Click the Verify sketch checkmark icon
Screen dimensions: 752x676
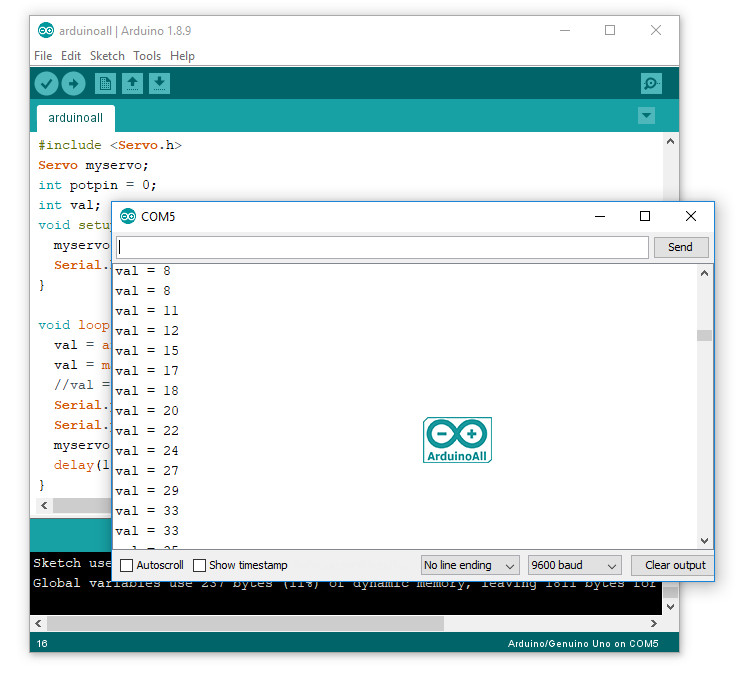point(46,84)
